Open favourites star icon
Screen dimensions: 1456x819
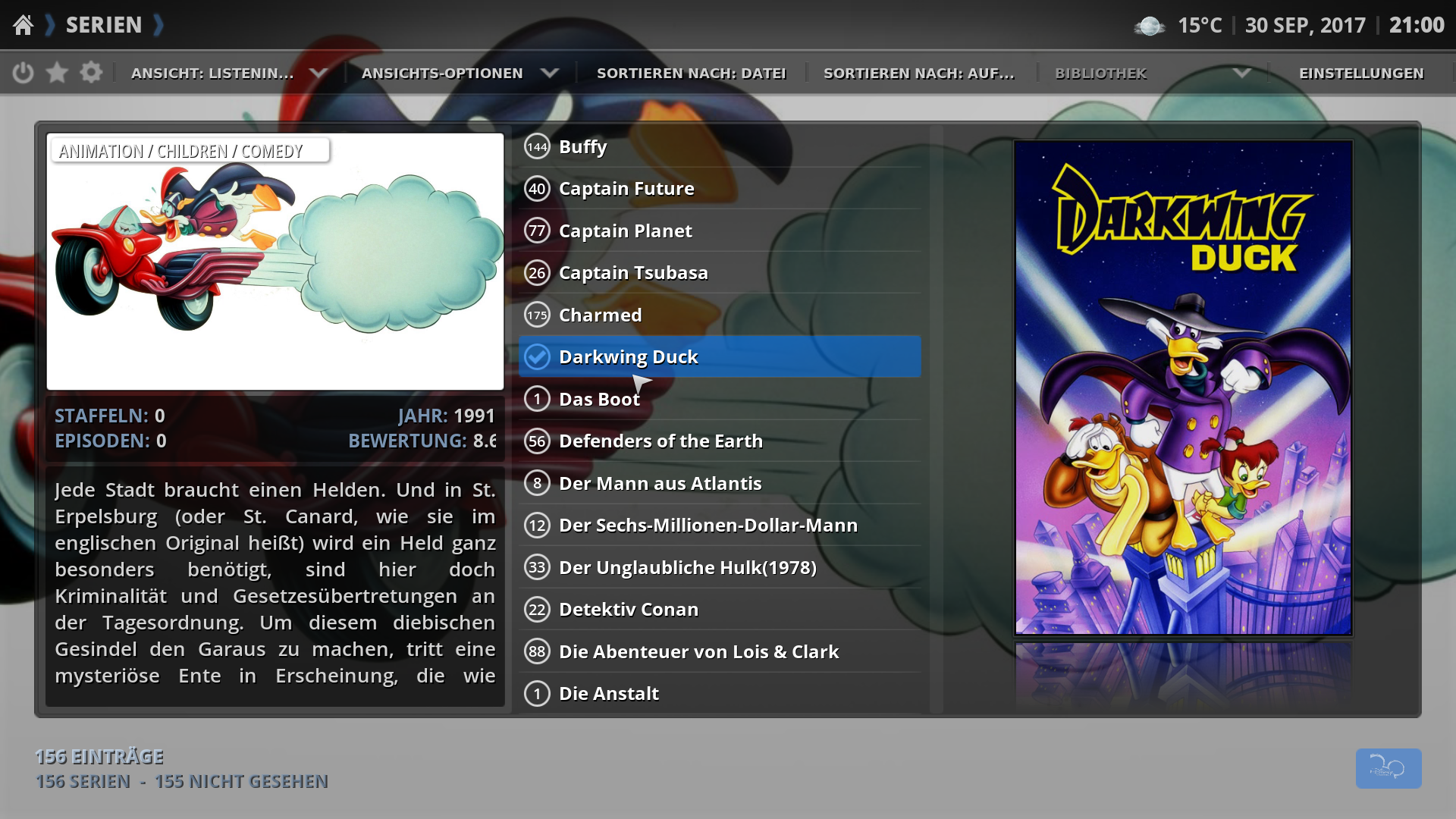[x=57, y=73]
